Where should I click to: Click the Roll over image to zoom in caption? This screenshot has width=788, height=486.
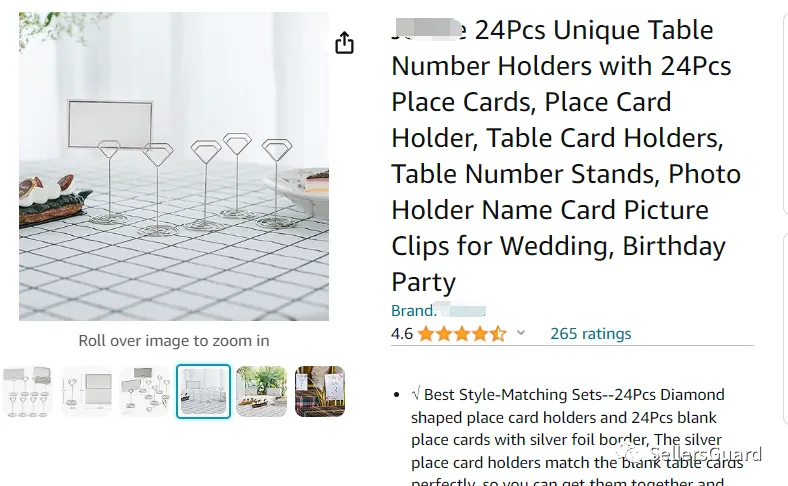pyautogui.click(x=174, y=341)
